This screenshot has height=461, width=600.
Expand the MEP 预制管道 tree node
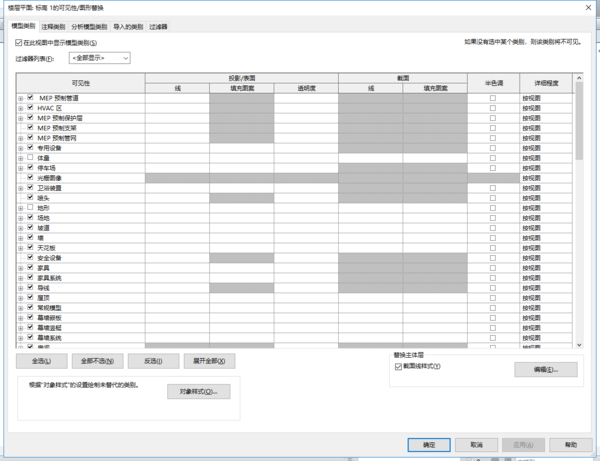(x=20, y=99)
